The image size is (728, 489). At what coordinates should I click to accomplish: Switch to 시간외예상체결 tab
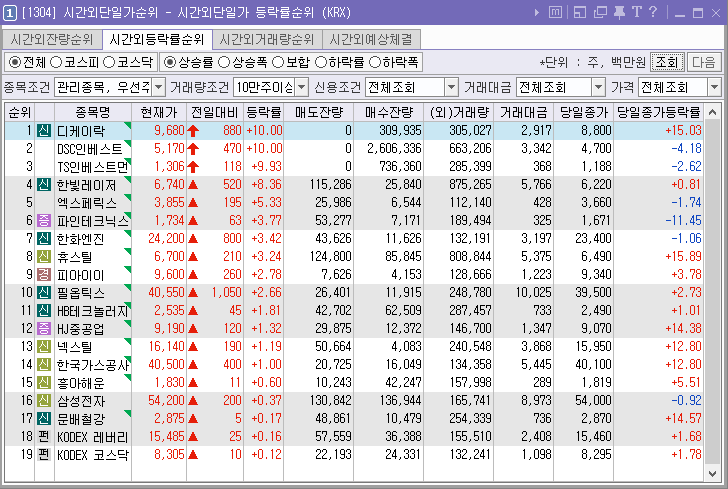371,39
